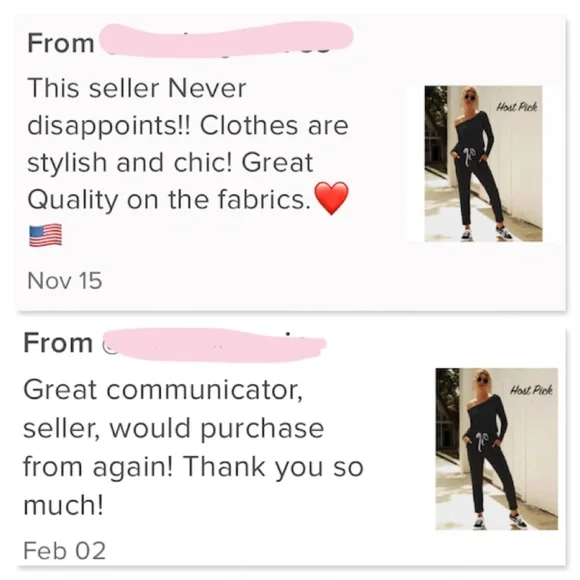Viewport: 580px width, 580px height.
Task: Open the redacted username in first review
Action: [226, 40]
